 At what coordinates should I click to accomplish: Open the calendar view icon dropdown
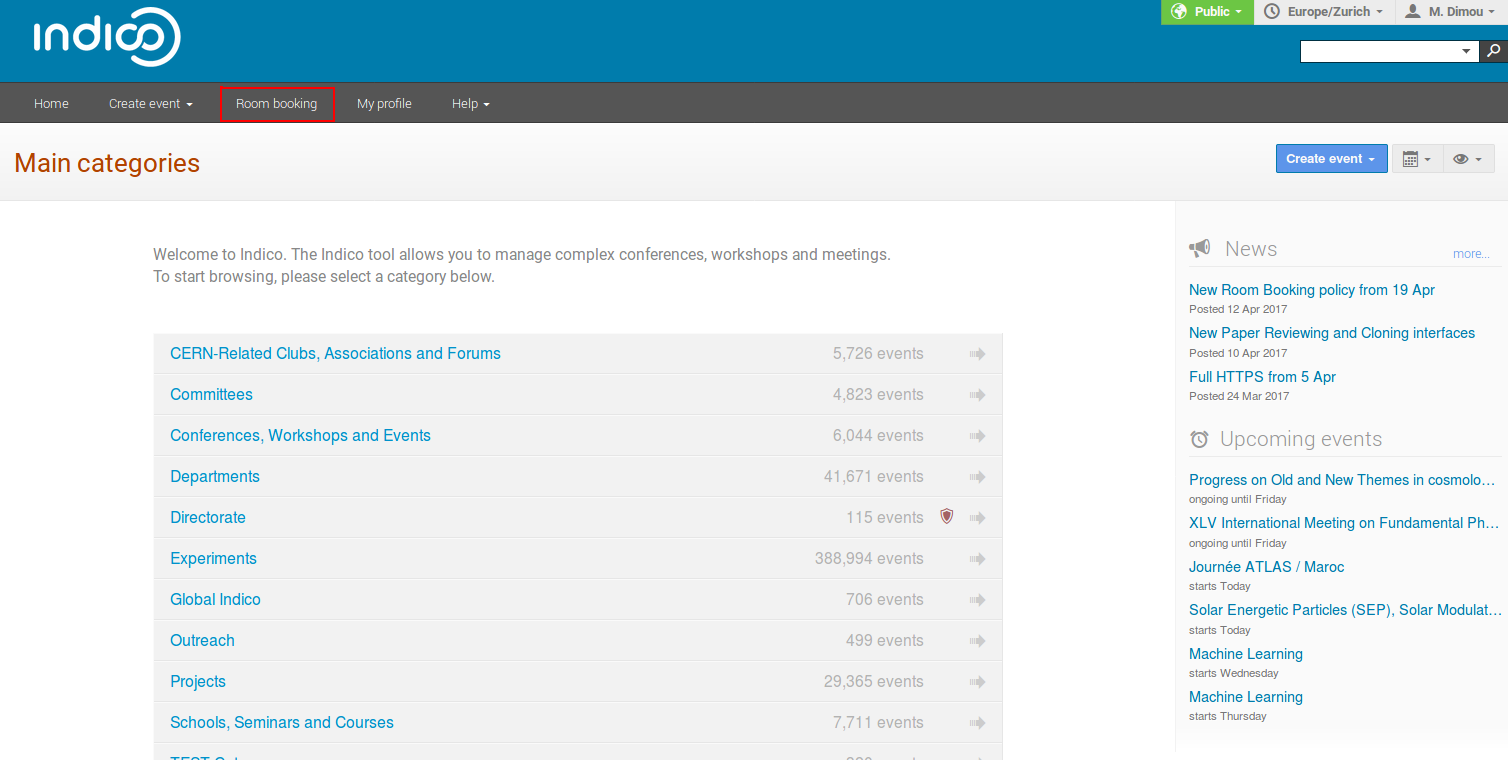[1417, 159]
